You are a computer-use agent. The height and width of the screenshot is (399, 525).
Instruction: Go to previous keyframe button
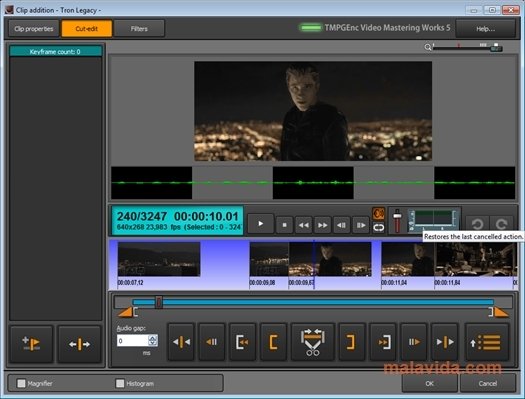(181, 342)
